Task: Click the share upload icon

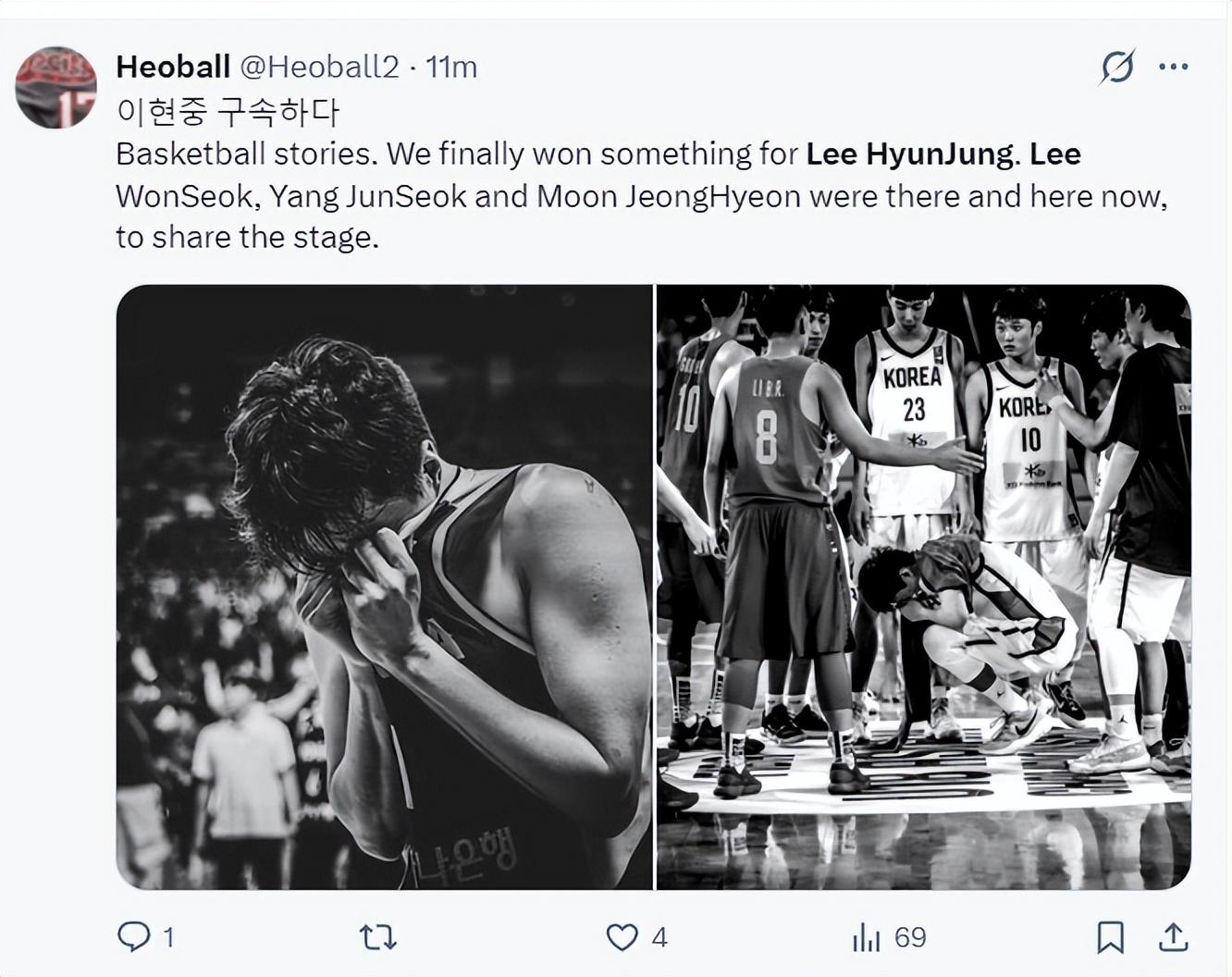Action: (x=1173, y=938)
